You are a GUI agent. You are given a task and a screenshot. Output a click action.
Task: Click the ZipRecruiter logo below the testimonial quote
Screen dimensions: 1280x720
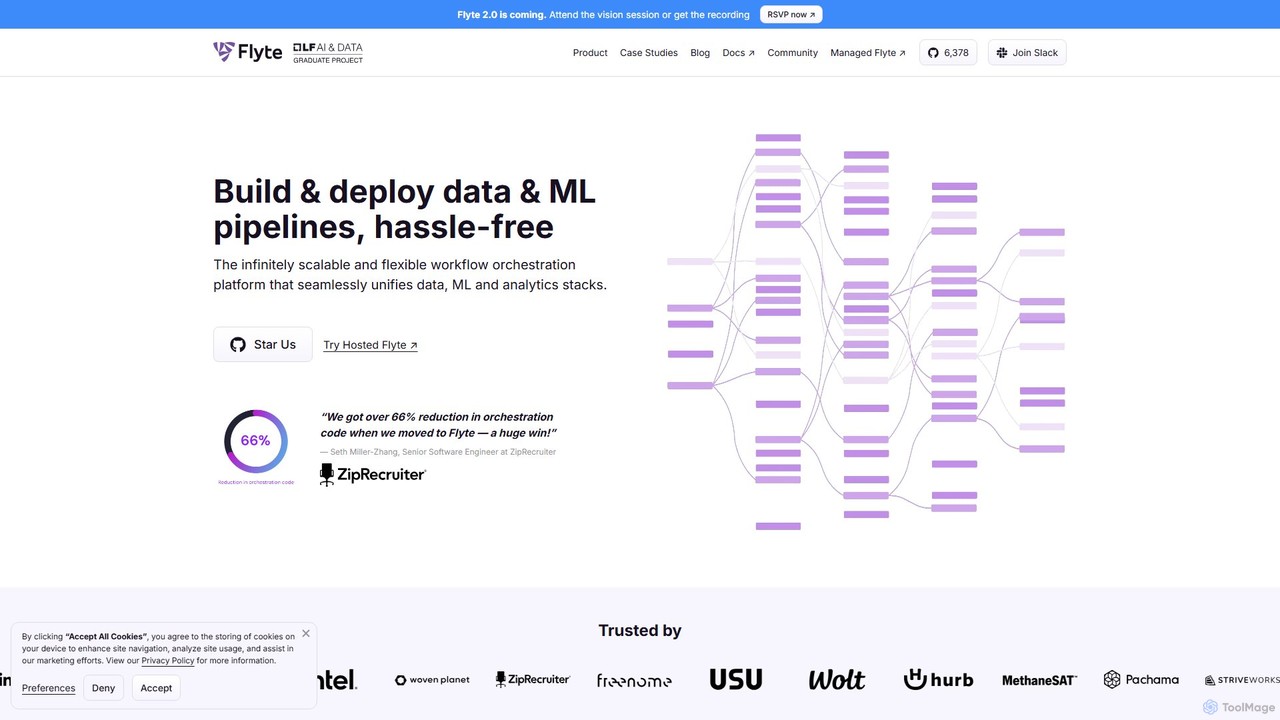pos(373,474)
